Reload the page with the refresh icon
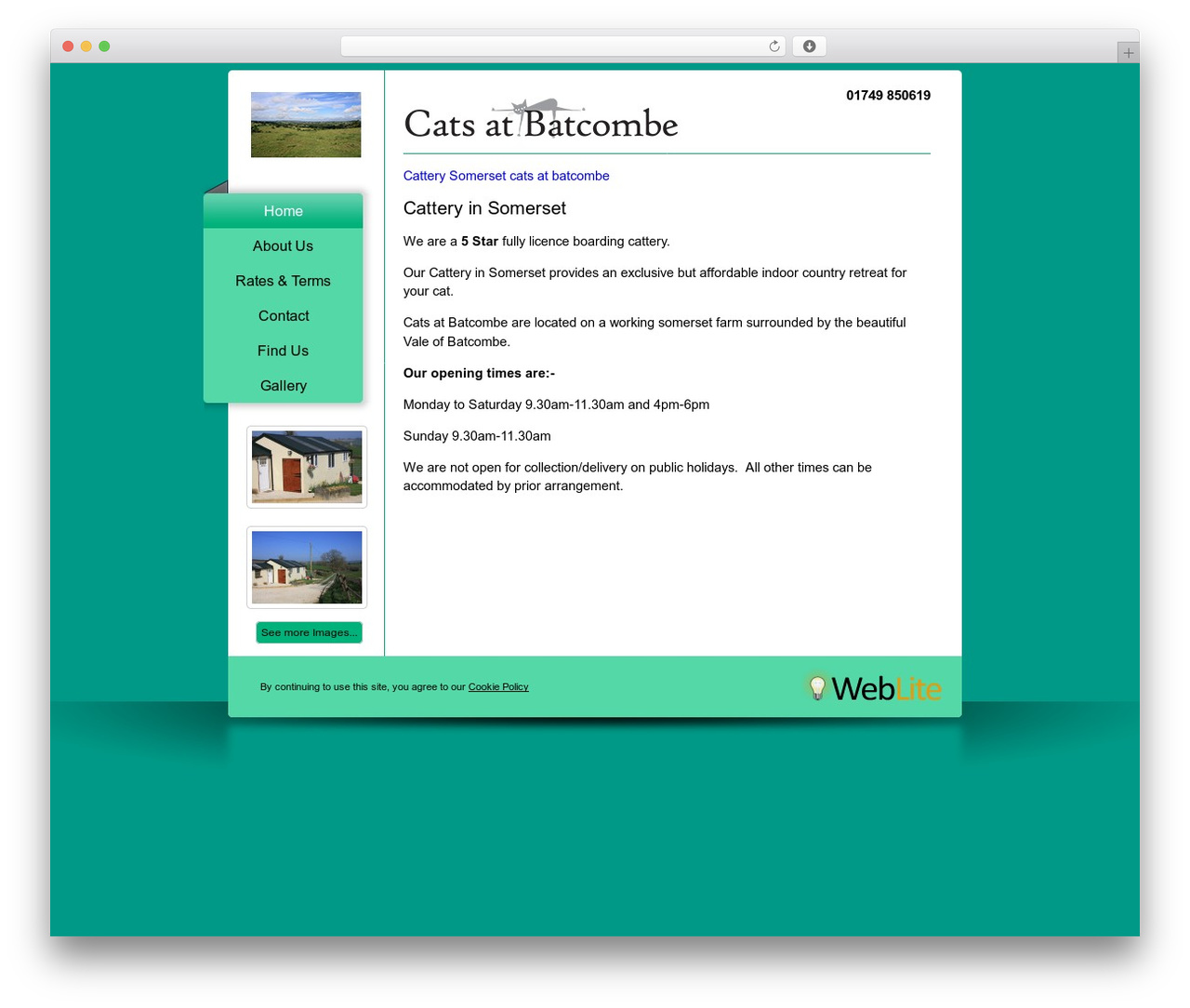This screenshot has width=1190, height=1008. (773, 46)
